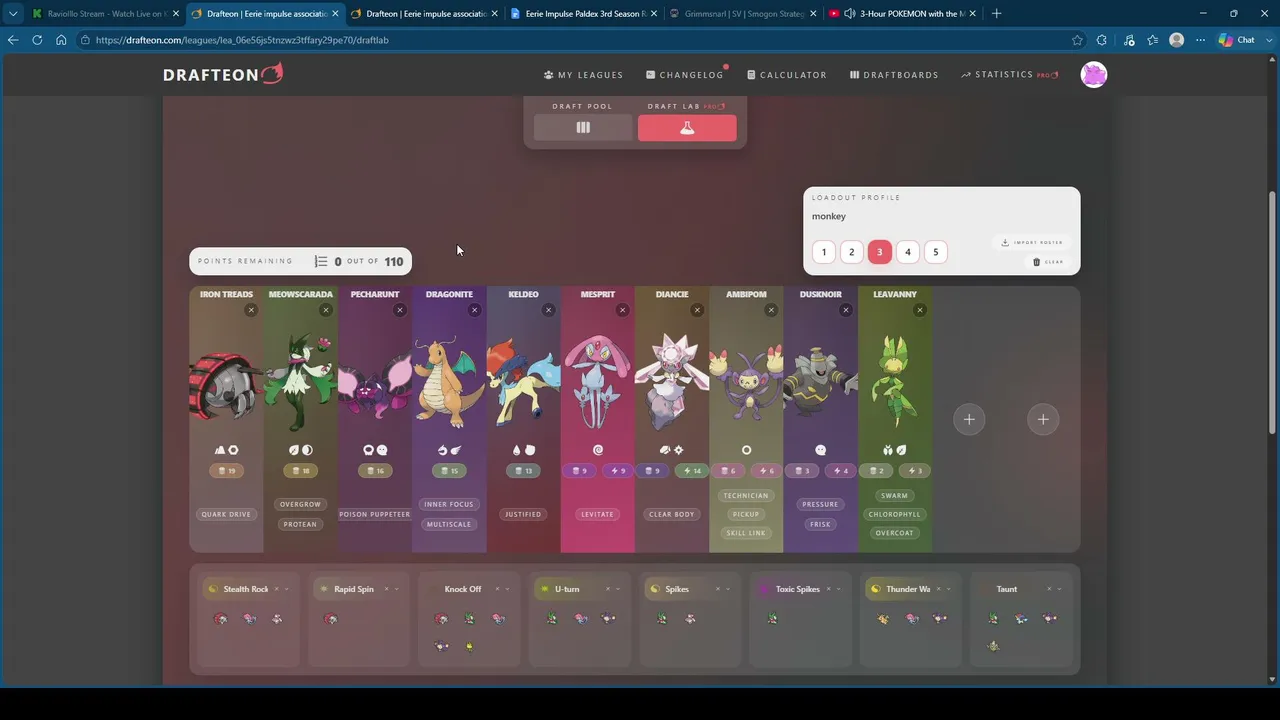Expand the U-turn card chevron

(617, 589)
